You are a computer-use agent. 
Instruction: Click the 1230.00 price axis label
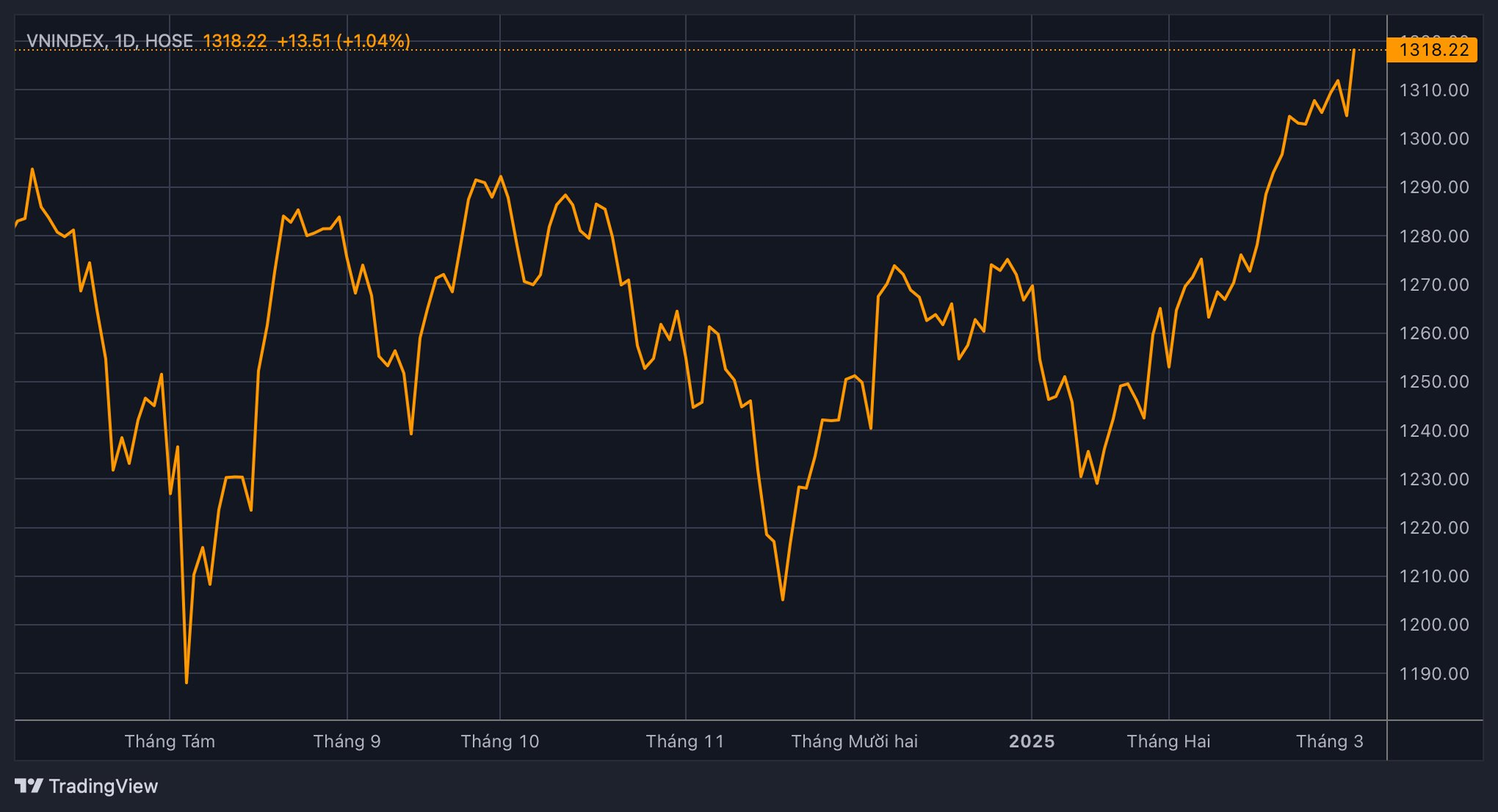point(1434,479)
